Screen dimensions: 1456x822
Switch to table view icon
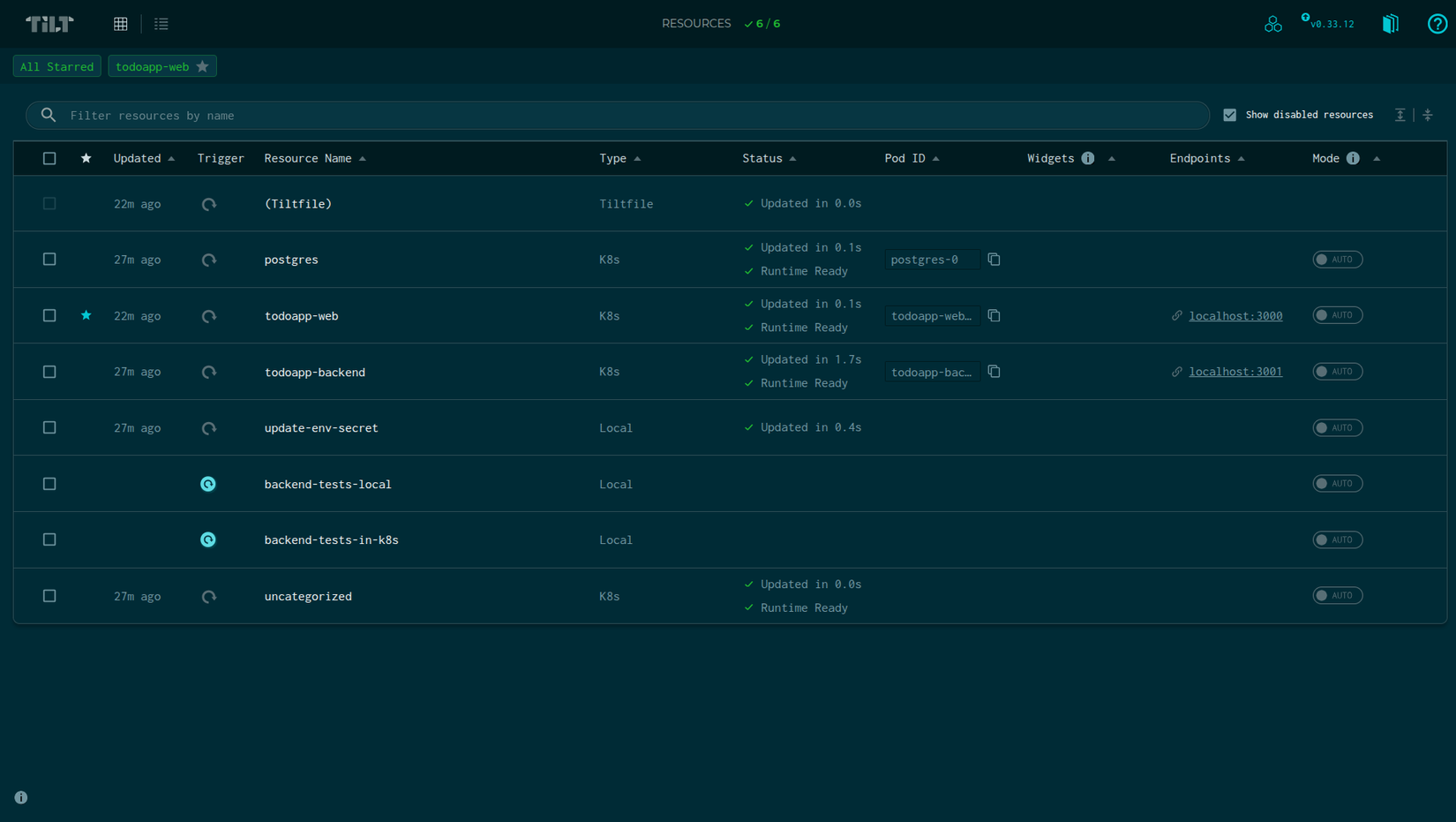121,24
